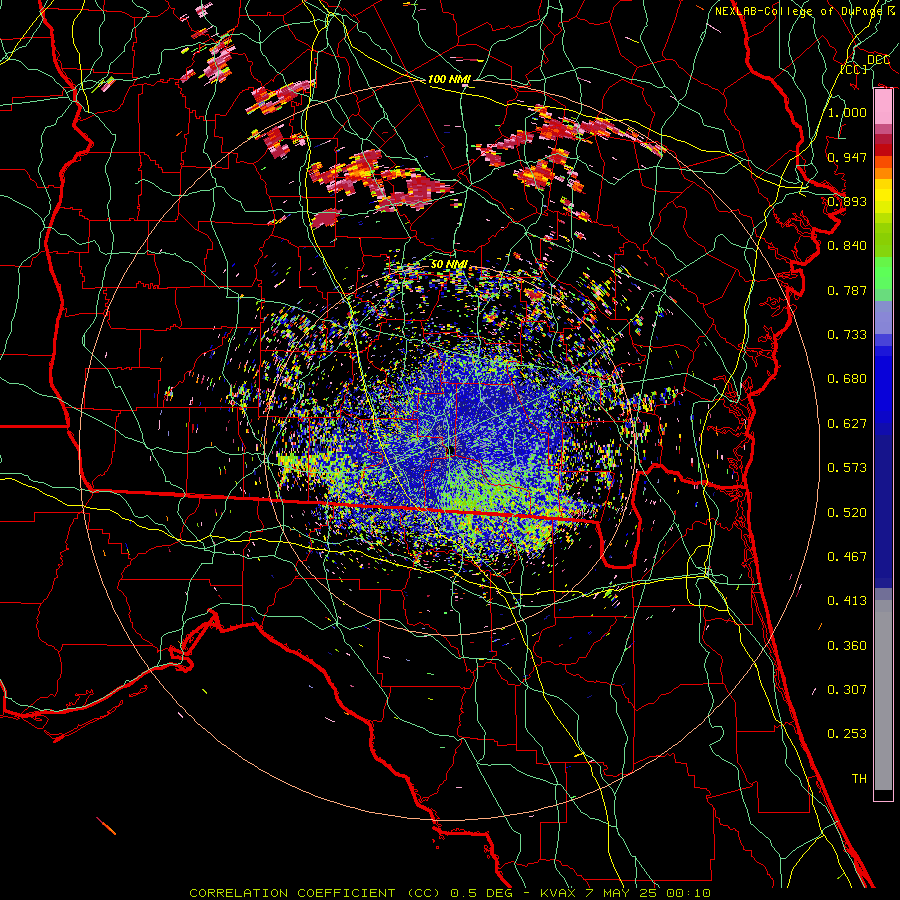Click the 0.253 scale label
Image resolution: width=900 pixels, height=900 pixels.
coord(847,734)
